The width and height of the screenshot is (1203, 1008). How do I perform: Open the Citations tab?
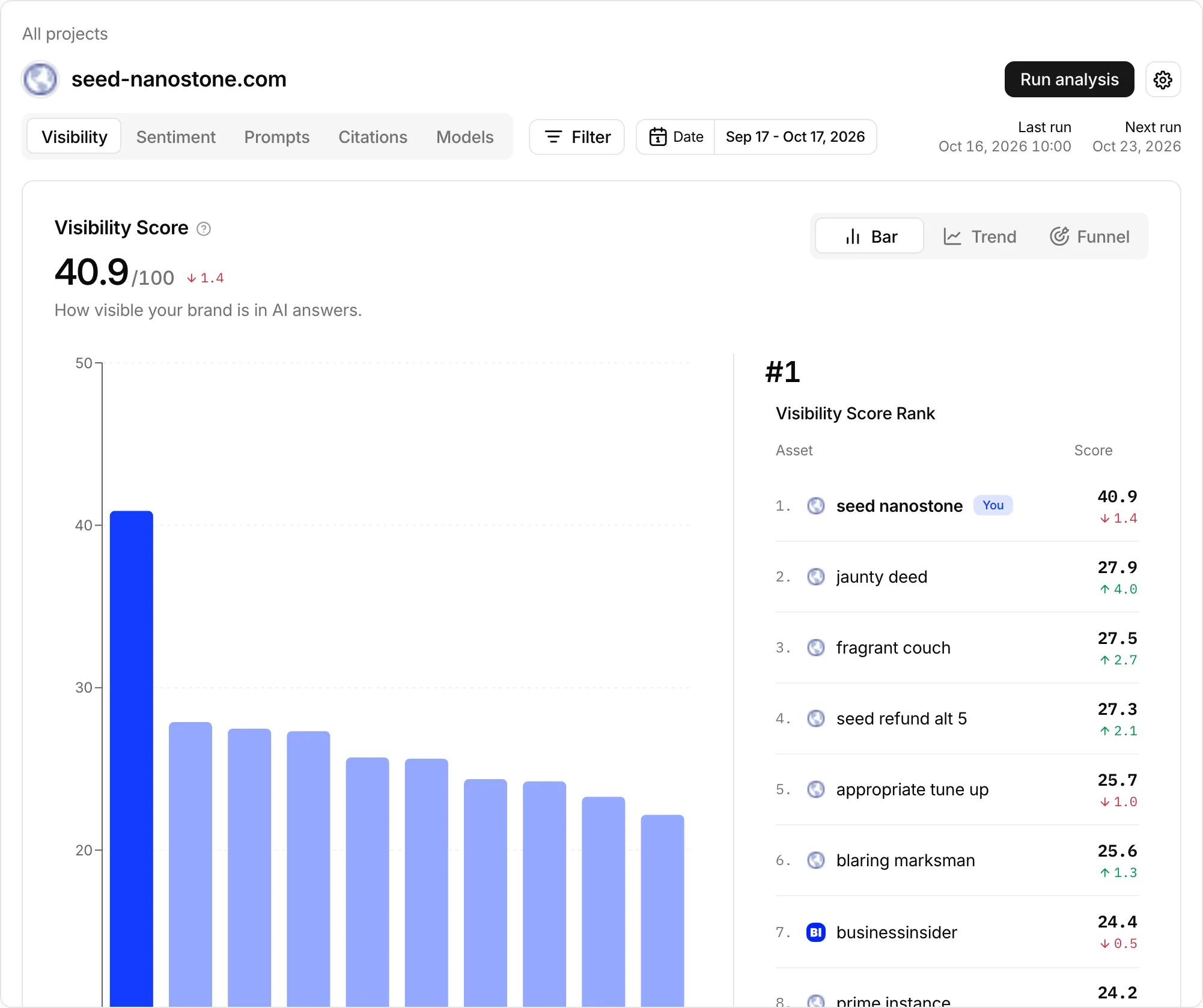point(373,137)
